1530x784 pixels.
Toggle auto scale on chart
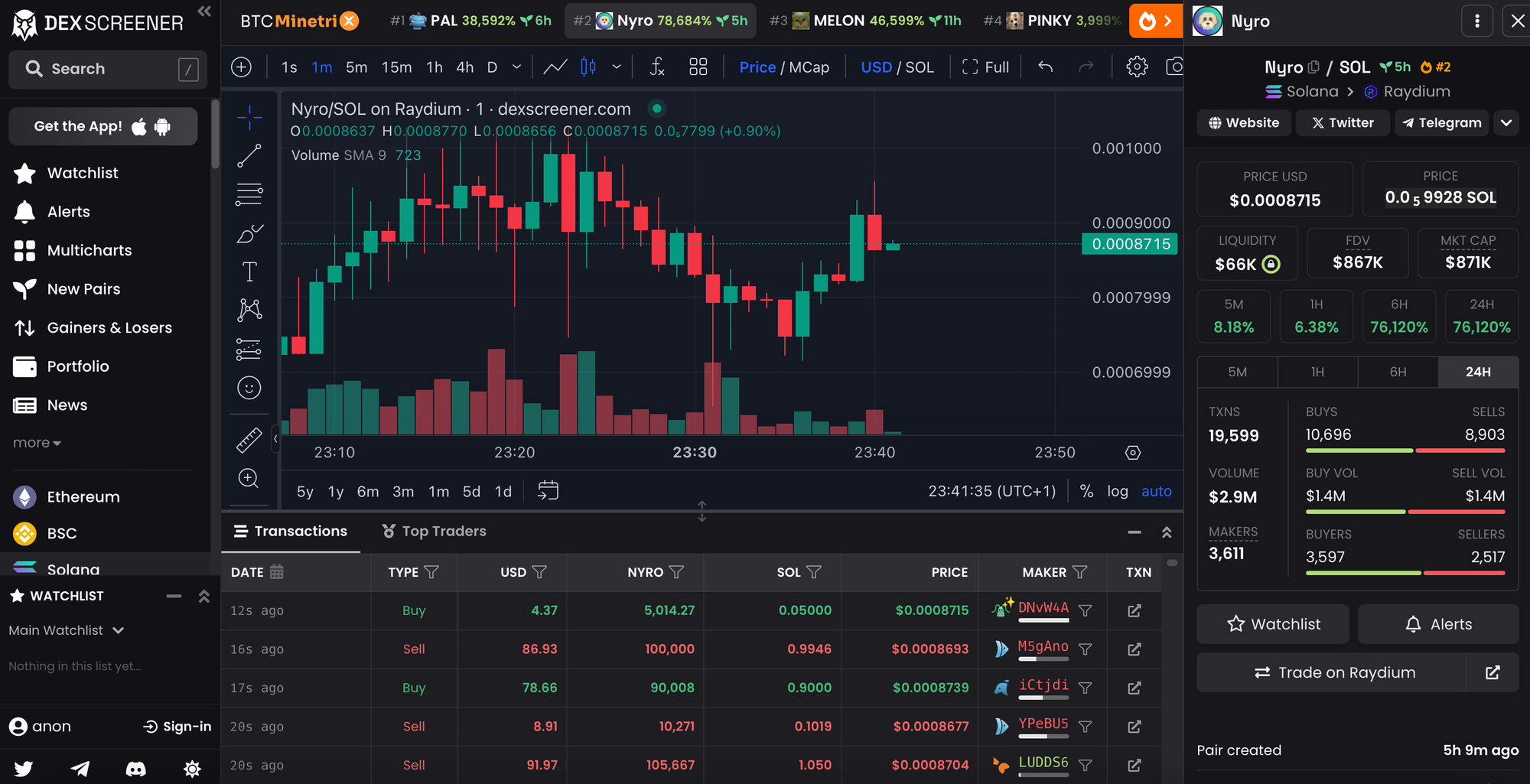[1156, 491]
